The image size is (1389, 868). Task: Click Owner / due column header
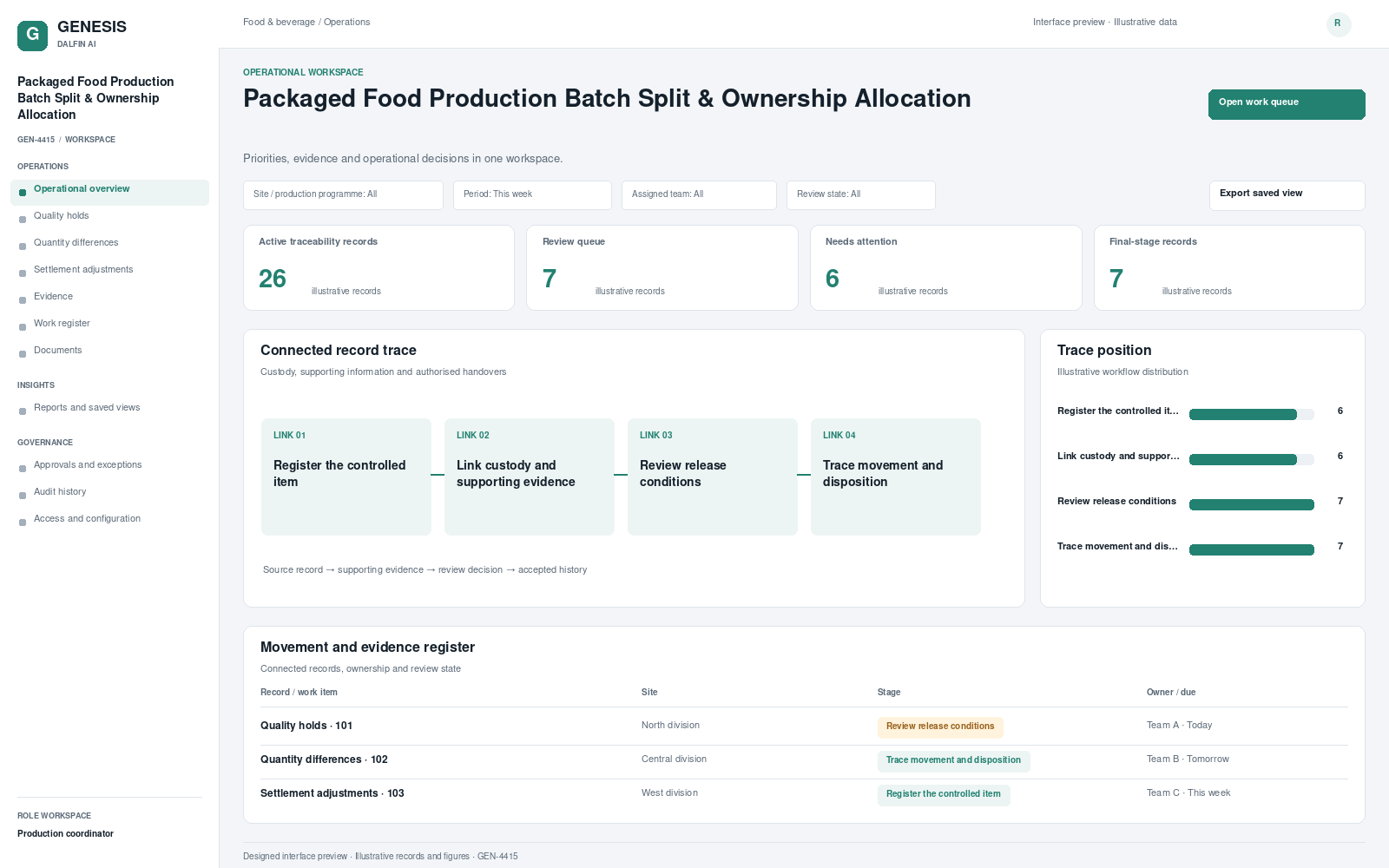[x=1171, y=693]
